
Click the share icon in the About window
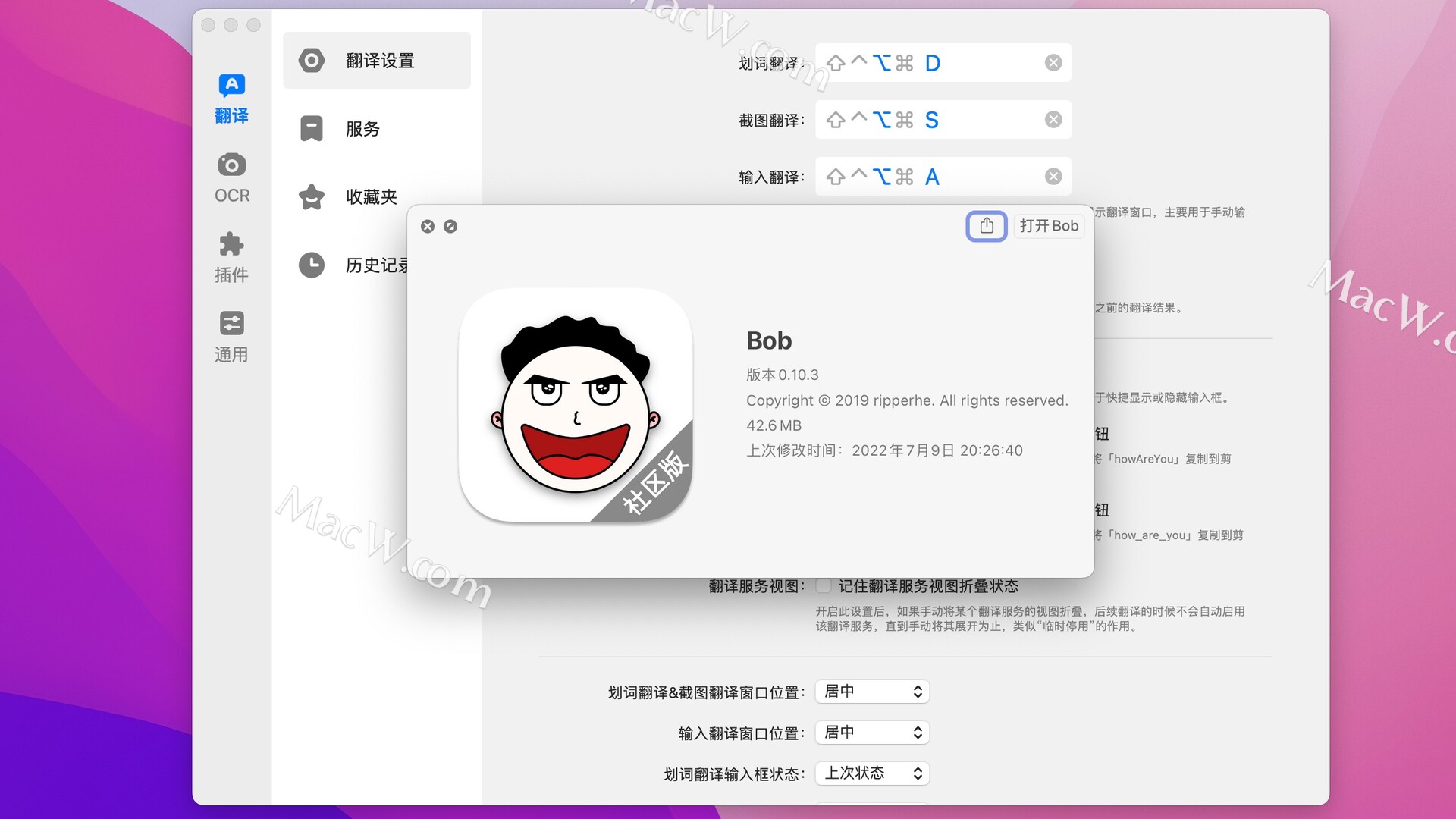coord(986,225)
